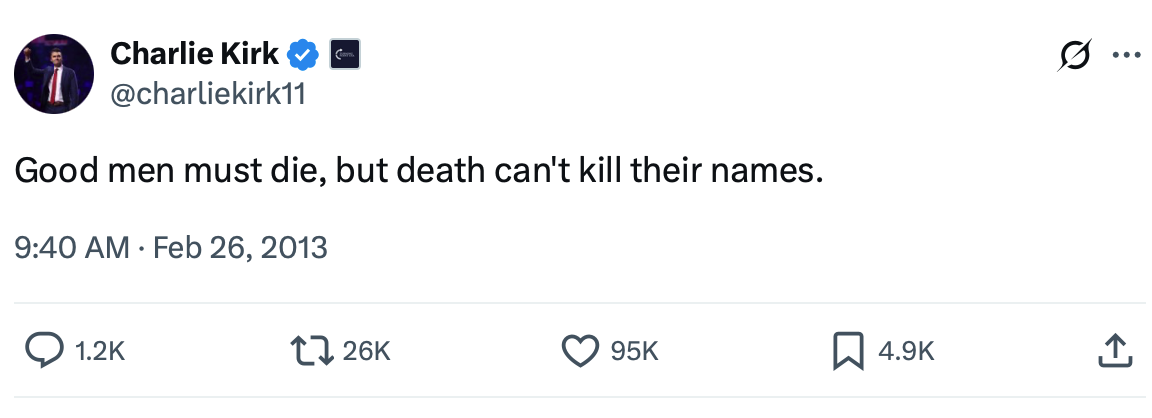Click the share upload arrow icon

(x=1114, y=350)
